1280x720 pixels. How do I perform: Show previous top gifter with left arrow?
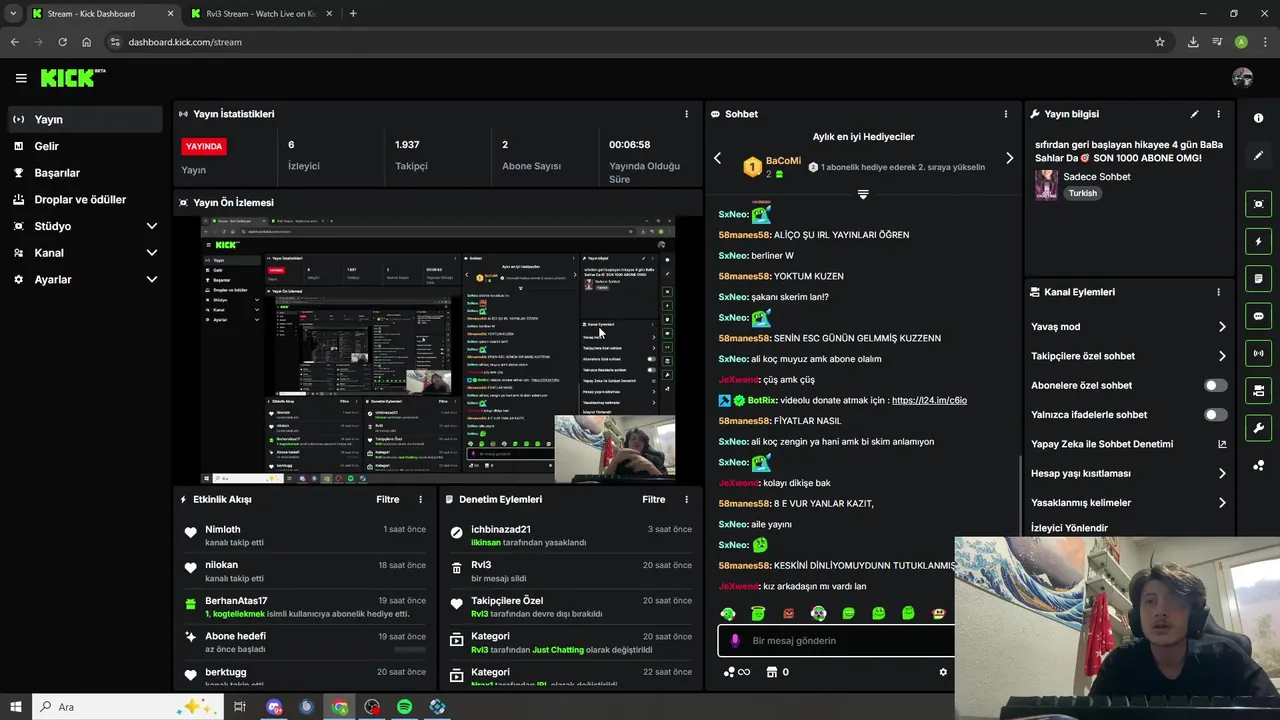click(717, 158)
